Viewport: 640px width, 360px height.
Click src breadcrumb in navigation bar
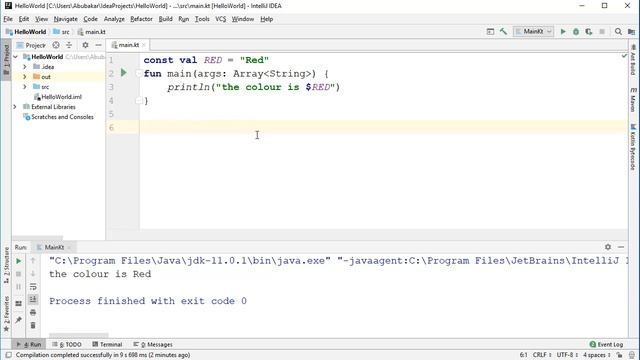pos(61,31)
